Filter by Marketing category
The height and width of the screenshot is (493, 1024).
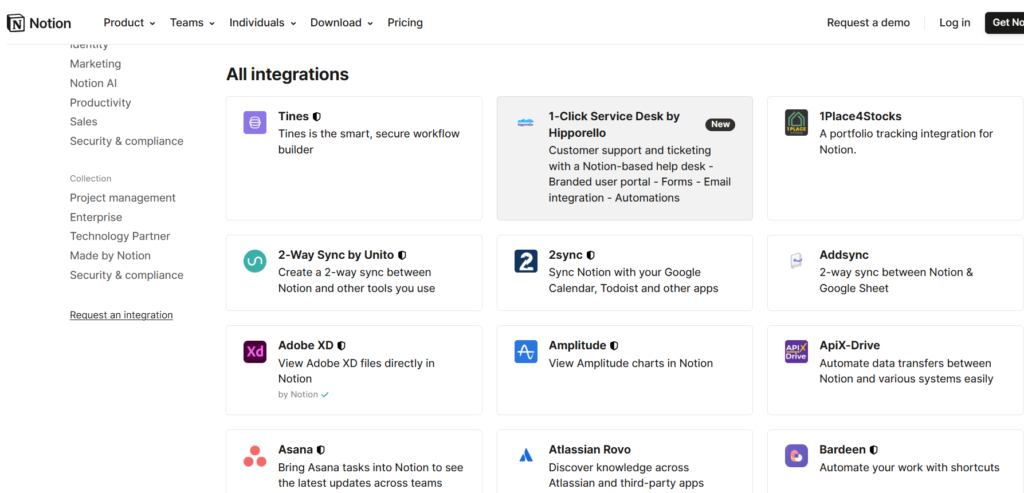95,64
